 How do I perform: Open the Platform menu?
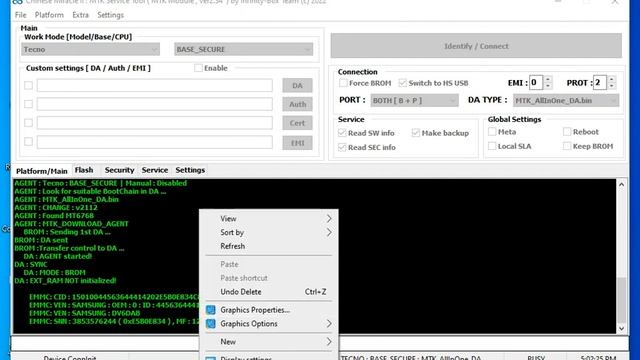(x=49, y=15)
